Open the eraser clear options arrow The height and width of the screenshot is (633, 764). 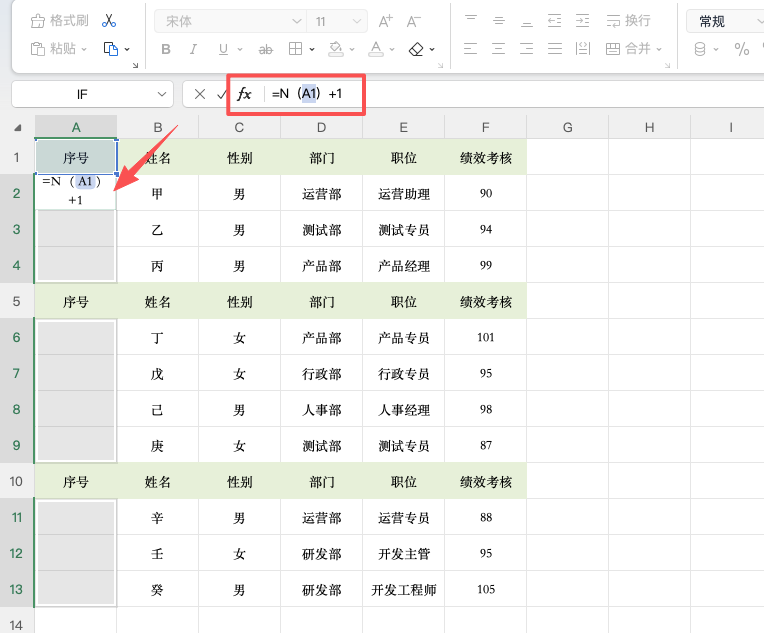(x=432, y=49)
